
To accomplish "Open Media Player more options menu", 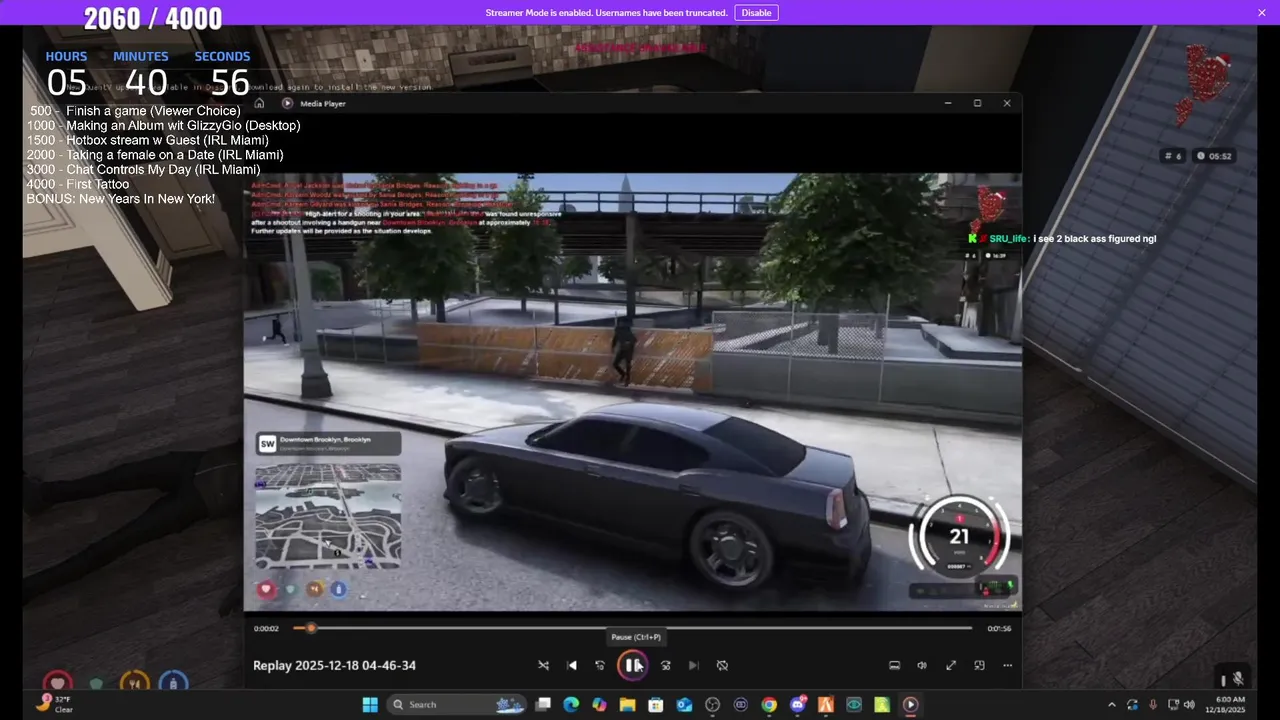I will click(1007, 665).
